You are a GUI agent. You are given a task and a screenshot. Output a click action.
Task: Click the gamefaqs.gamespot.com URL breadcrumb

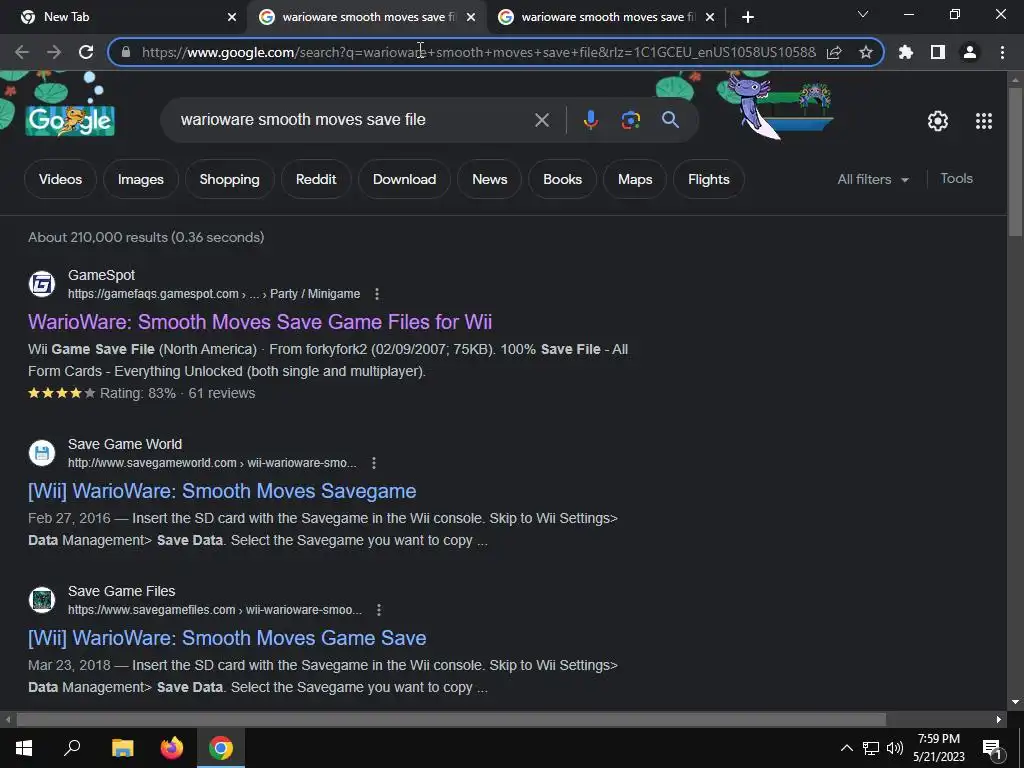pos(214,294)
